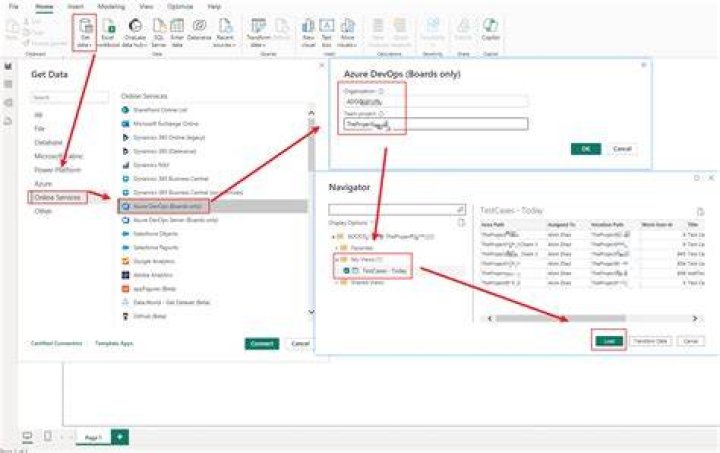The image size is (720, 453).
Task: Open the Recent sources ribbon button
Action: click(225, 32)
